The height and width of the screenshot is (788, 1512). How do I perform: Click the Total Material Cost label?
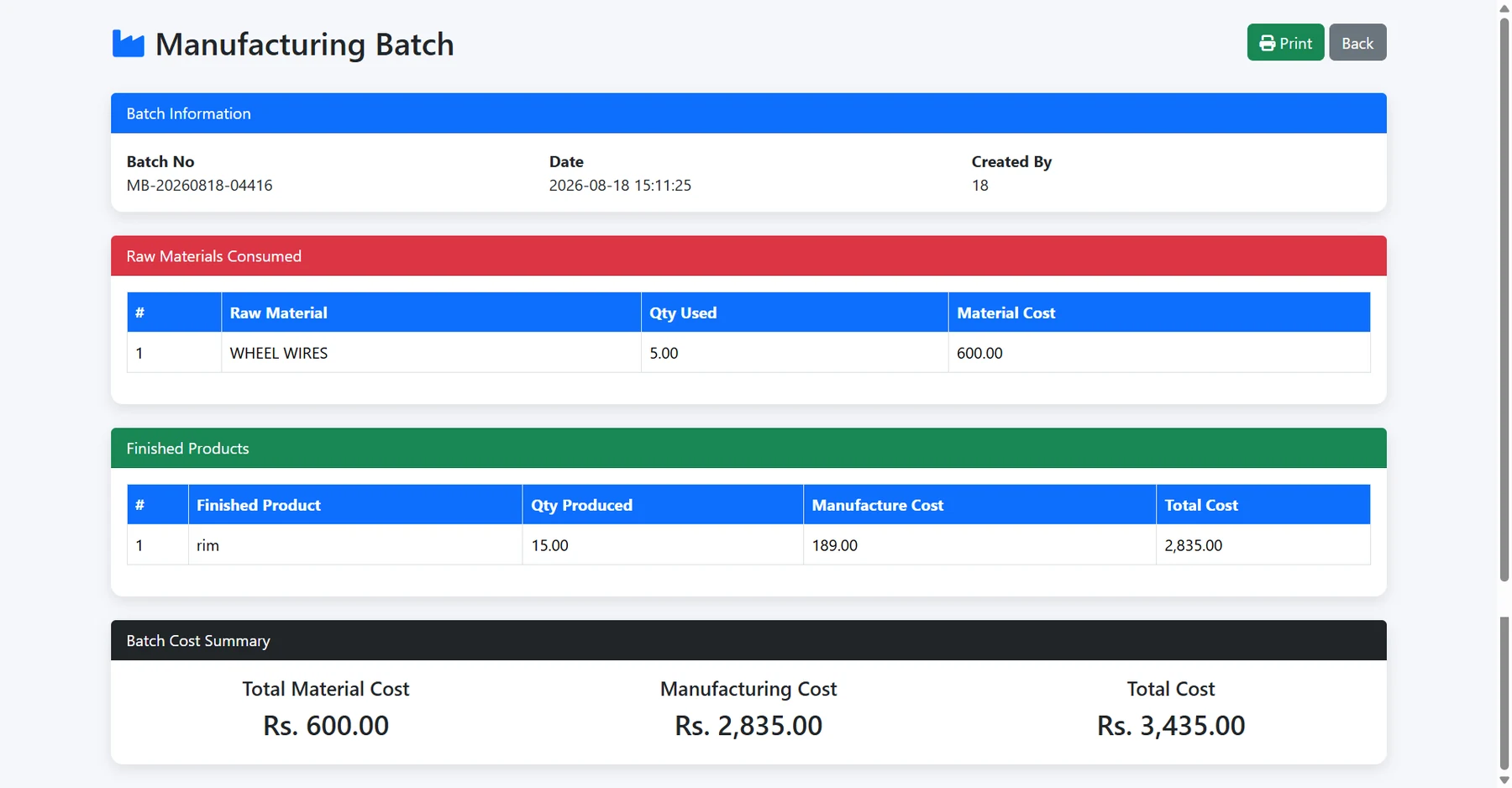(x=326, y=689)
